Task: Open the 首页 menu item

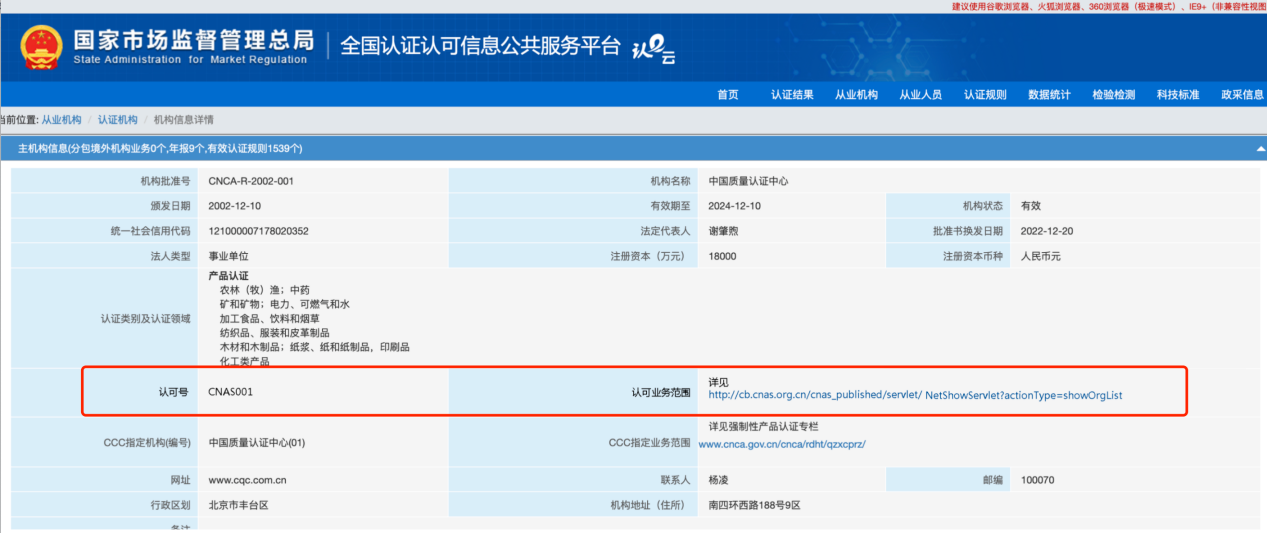Action: tap(728, 95)
